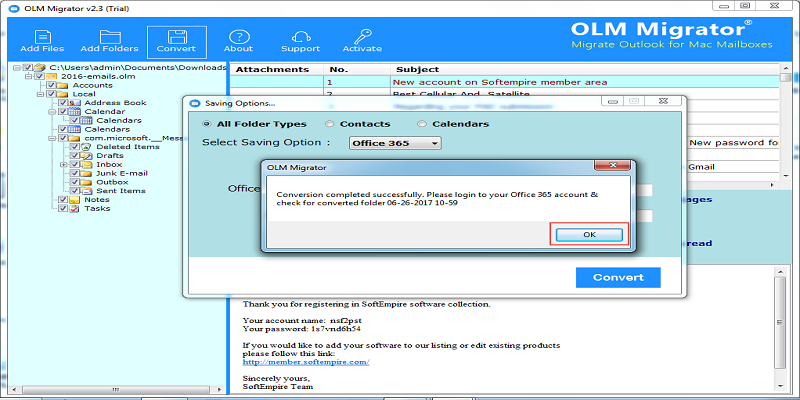Click the 'Gmail' cell in the message list
Image resolution: width=800 pixels, height=400 pixels.
[x=733, y=167]
